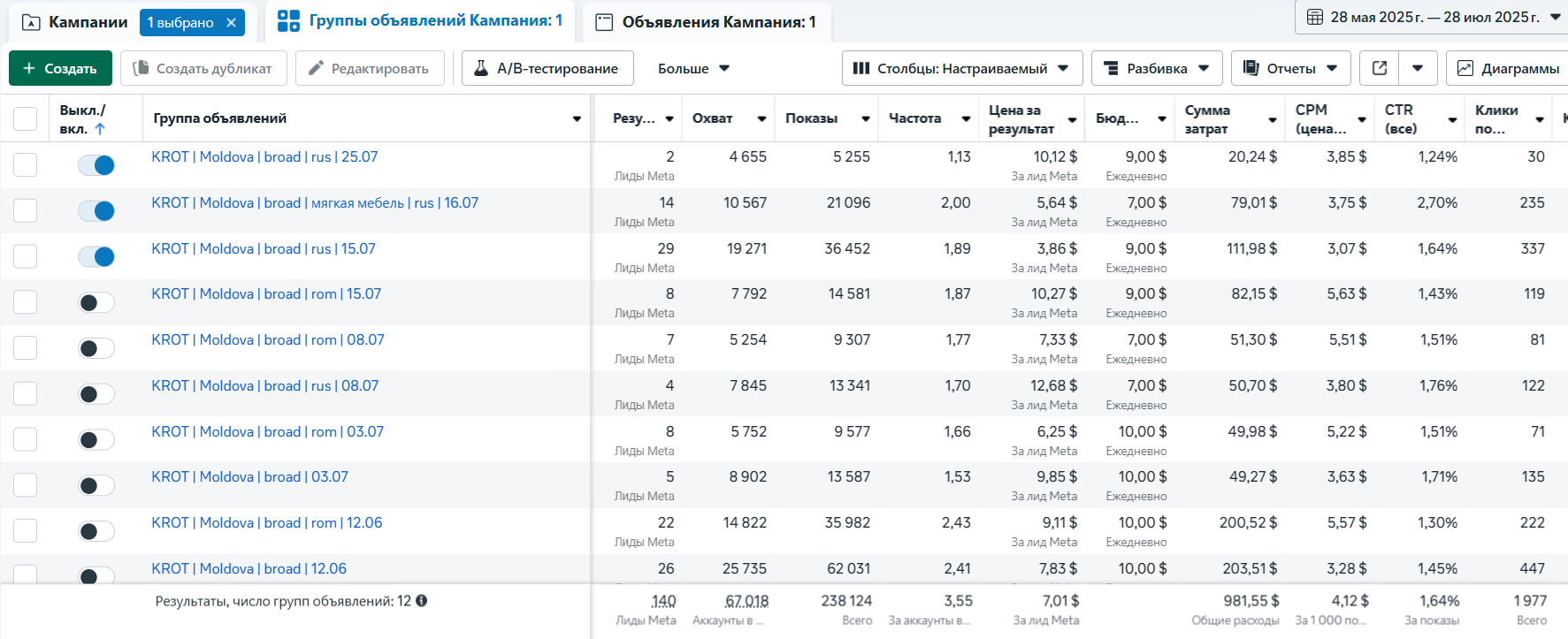Click the calendar icon in date range picker
Viewport: 1568px width, 639px height.
1314,17
